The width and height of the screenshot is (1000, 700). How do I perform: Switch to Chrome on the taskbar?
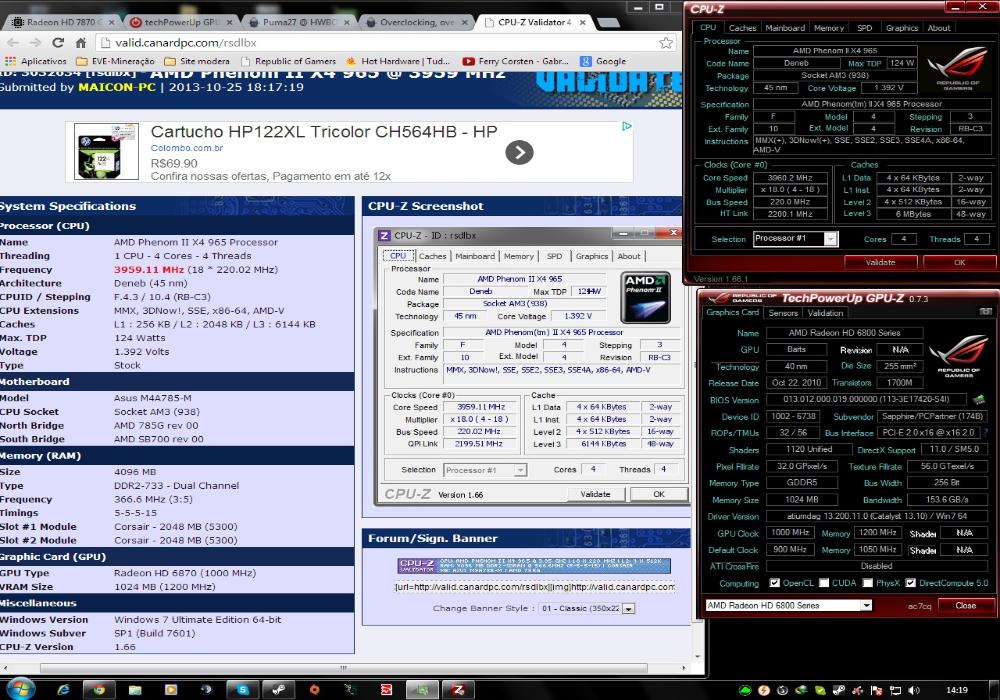click(x=99, y=690)
